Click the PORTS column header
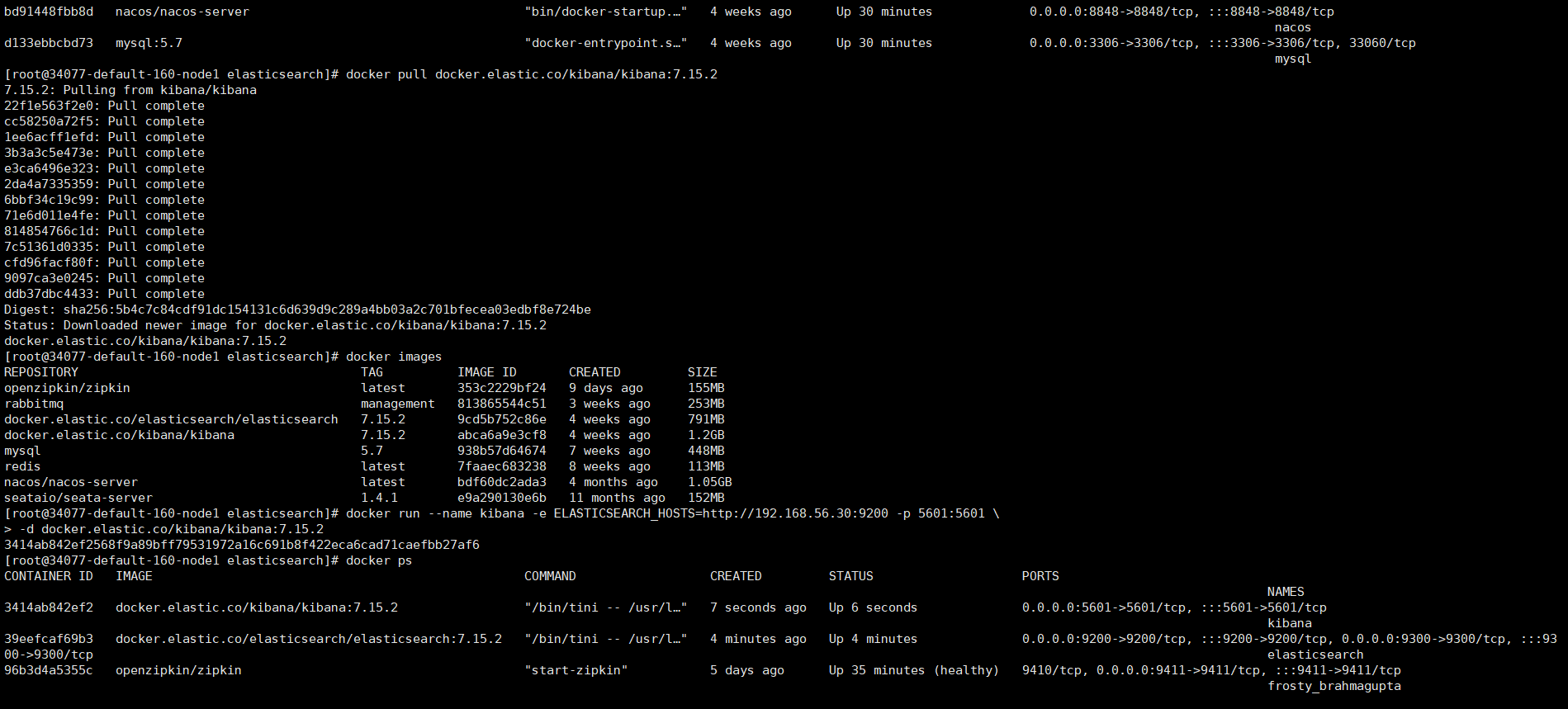Screen dimensions: 1568x709 coord(1040,576)
